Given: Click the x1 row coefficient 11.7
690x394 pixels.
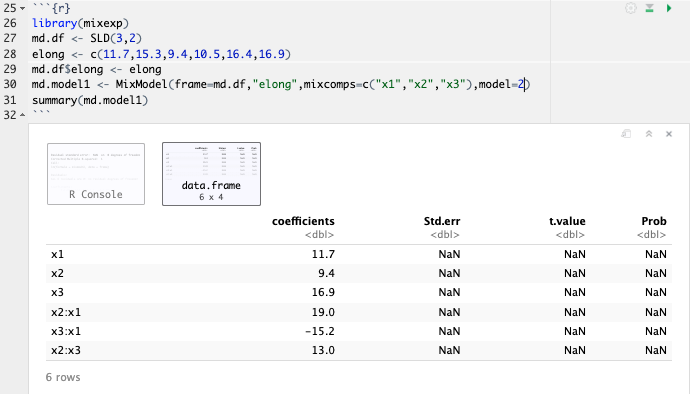Looking at the screenshot, I should tap(323, 254).
